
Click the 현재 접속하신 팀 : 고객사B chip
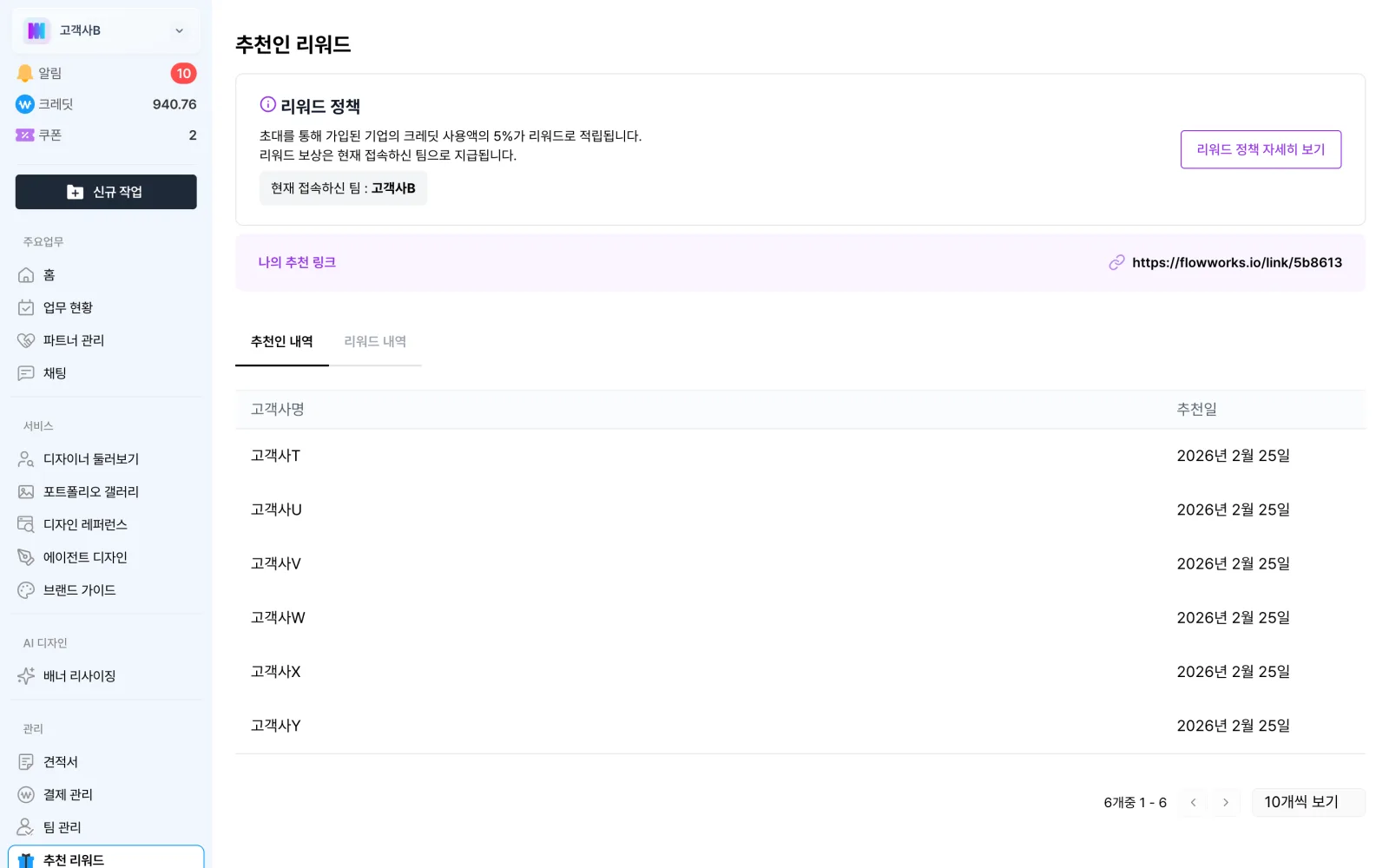coord(343,188)
